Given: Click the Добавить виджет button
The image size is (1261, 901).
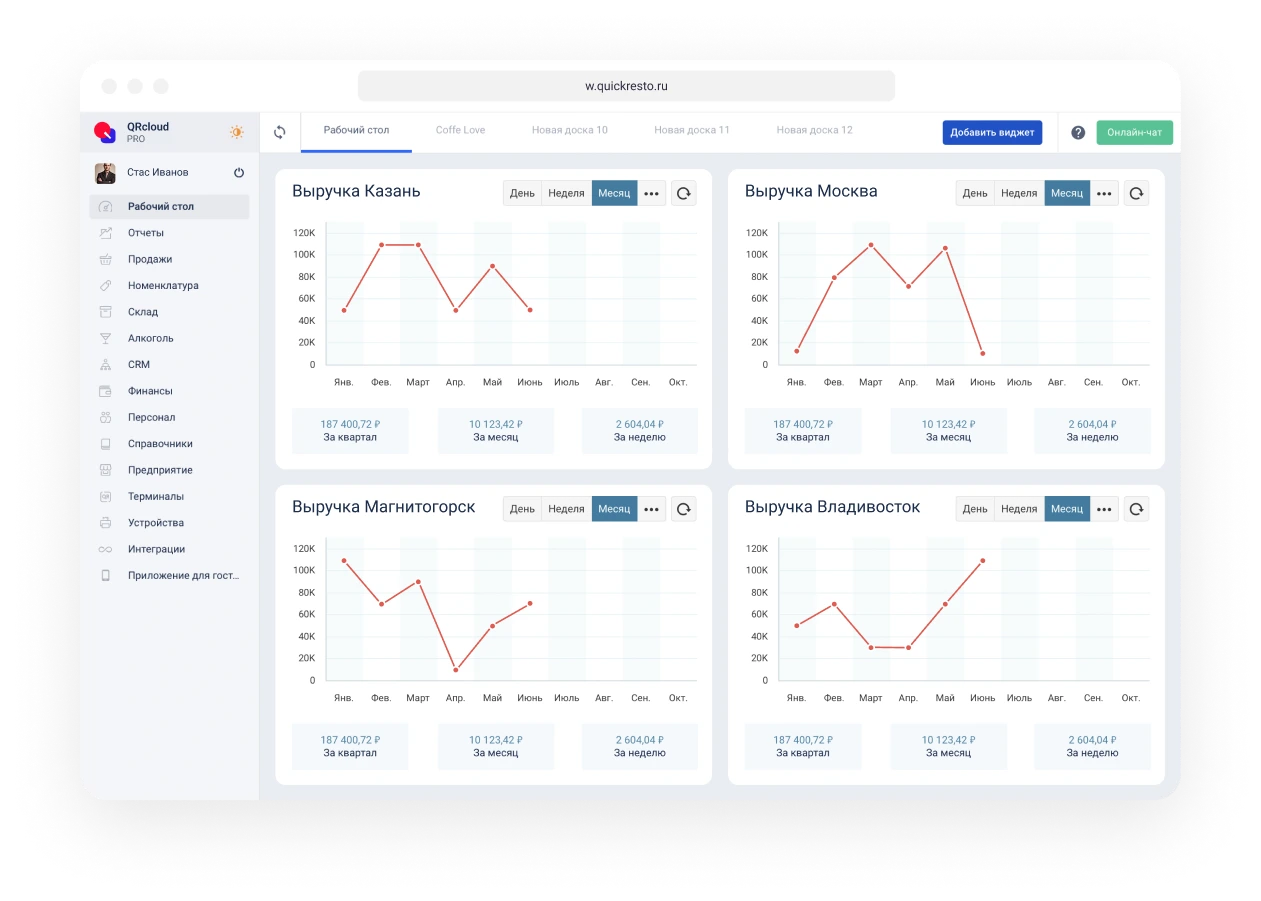Looking at the screenshot, I should [992, 132].
